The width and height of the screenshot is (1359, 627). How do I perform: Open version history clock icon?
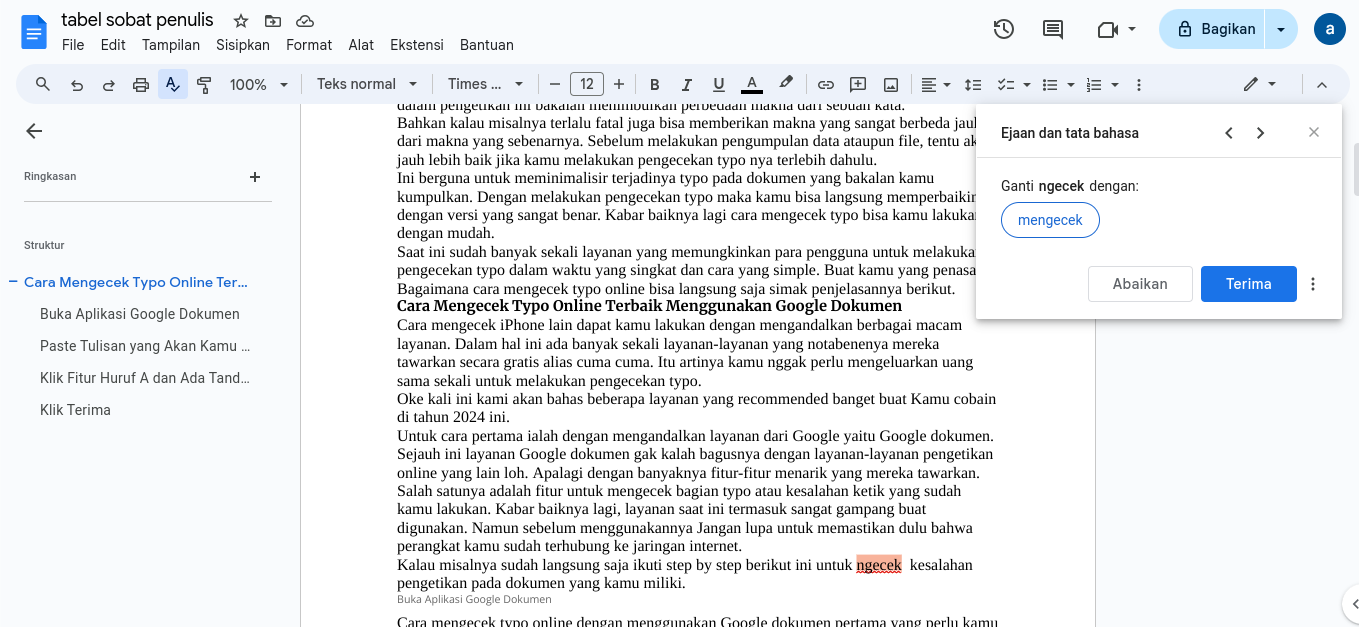coord(1004,29)
